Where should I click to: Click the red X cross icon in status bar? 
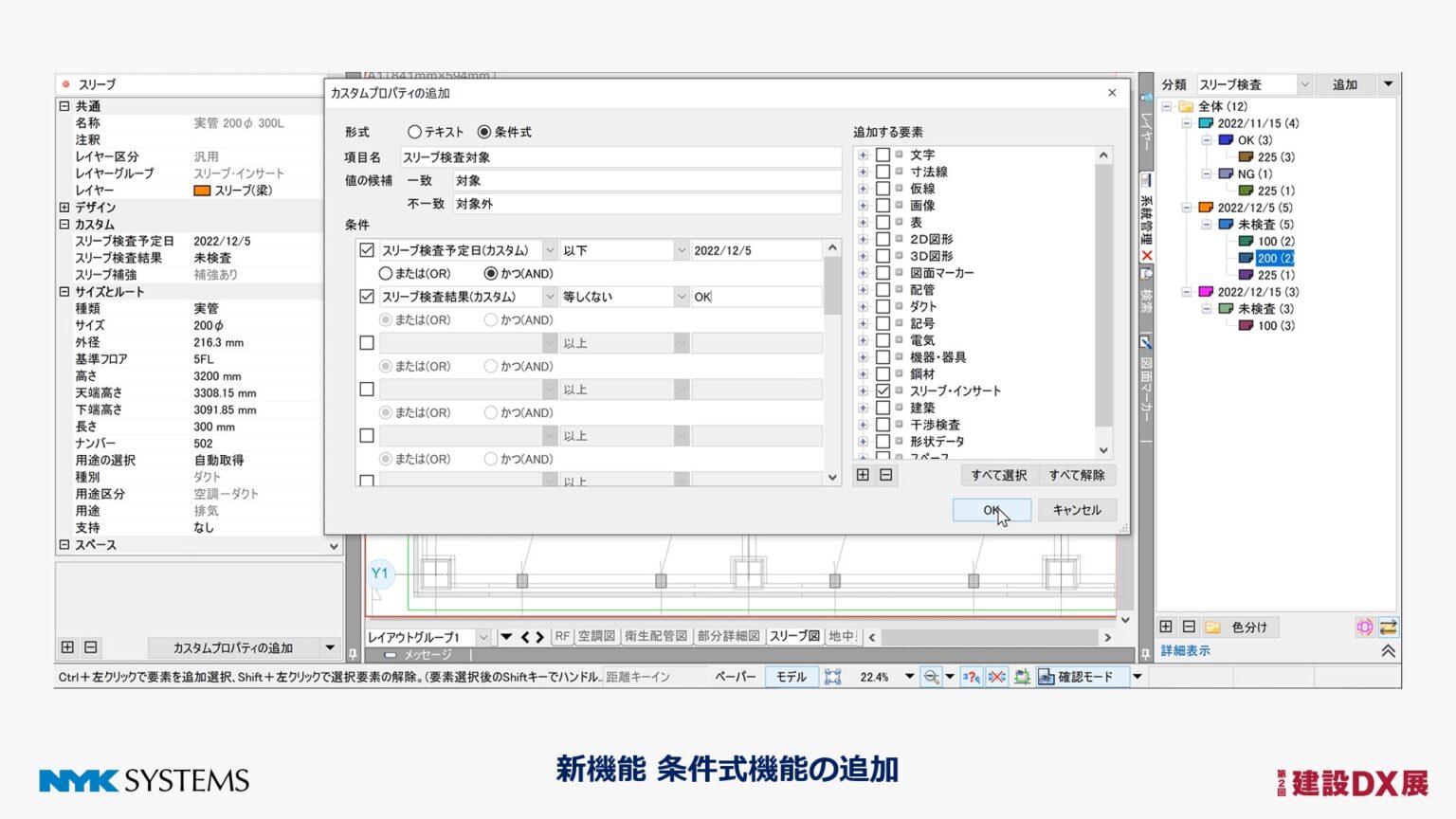[x=996, y=677]
